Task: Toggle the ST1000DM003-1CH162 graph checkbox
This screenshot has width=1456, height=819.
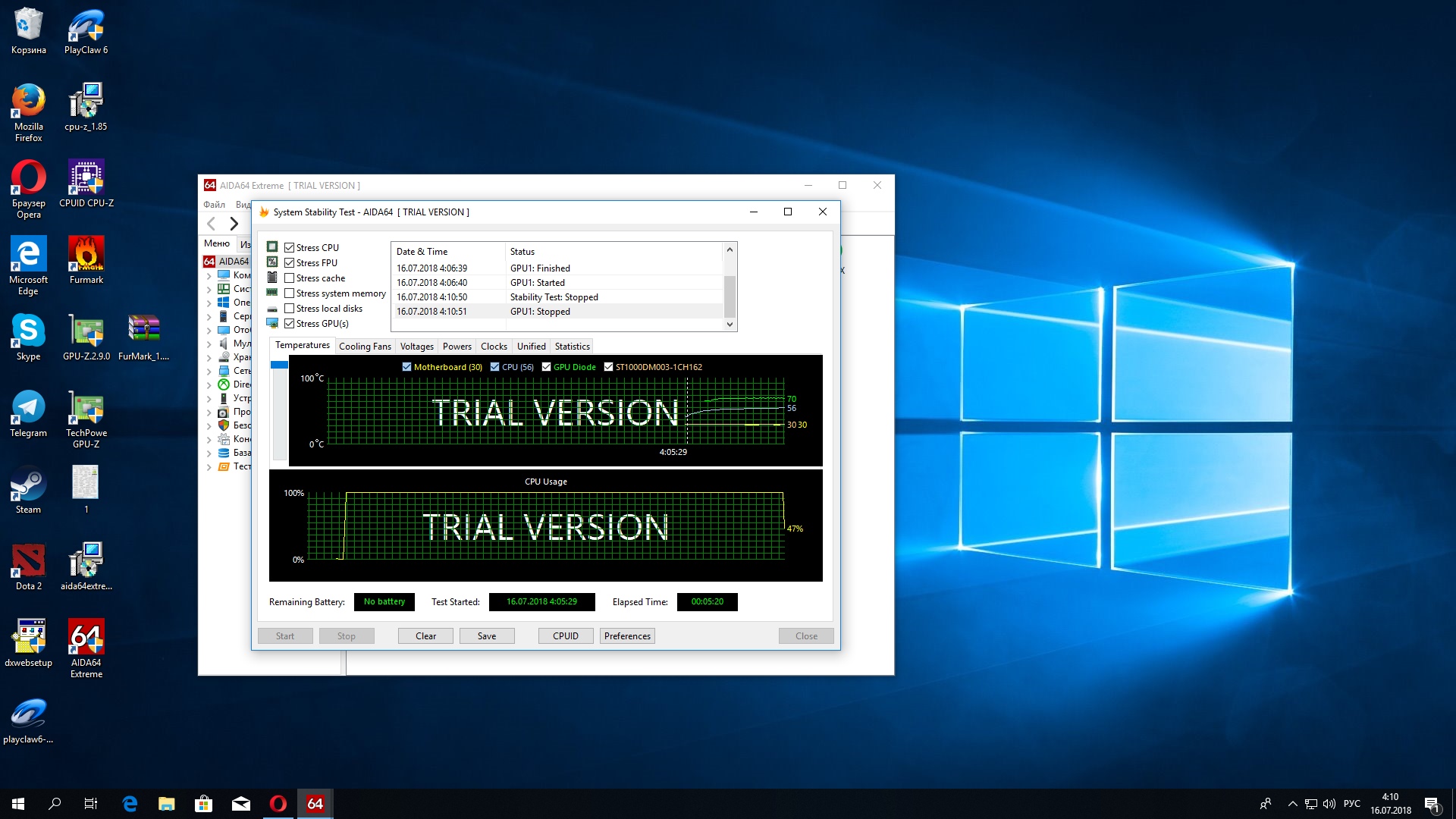Action: point(608,367)
